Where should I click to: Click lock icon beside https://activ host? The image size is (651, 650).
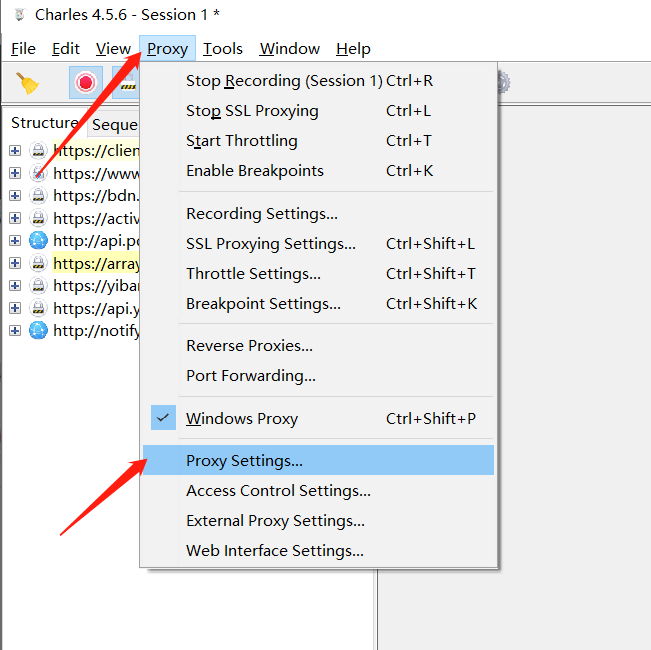coord(38,217)
